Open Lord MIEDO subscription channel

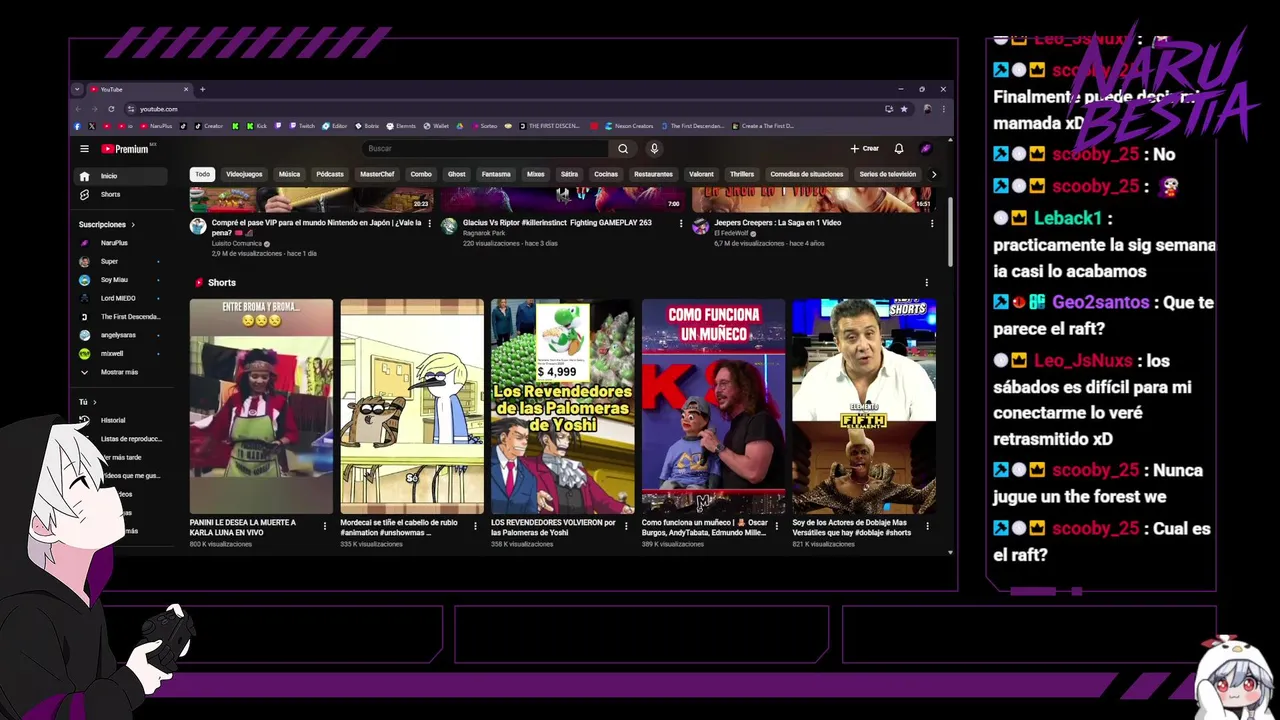(121, 298)
